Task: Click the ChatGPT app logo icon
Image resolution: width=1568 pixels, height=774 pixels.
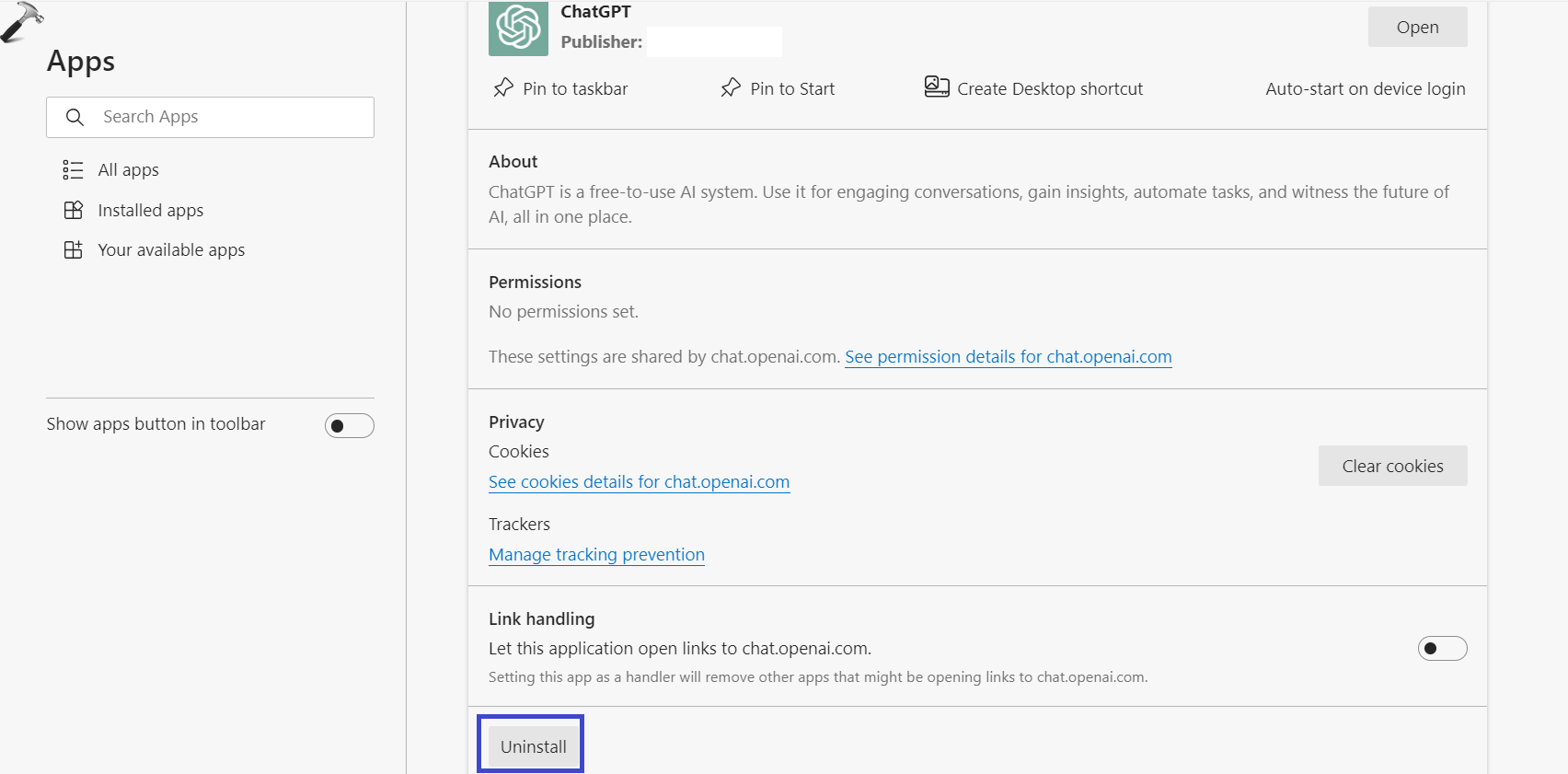Action: (518, 28)
